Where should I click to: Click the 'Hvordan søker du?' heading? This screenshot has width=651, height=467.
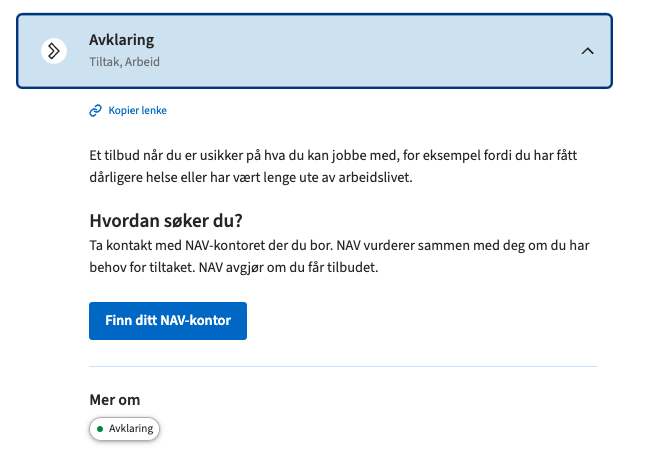tap(166, 220)
